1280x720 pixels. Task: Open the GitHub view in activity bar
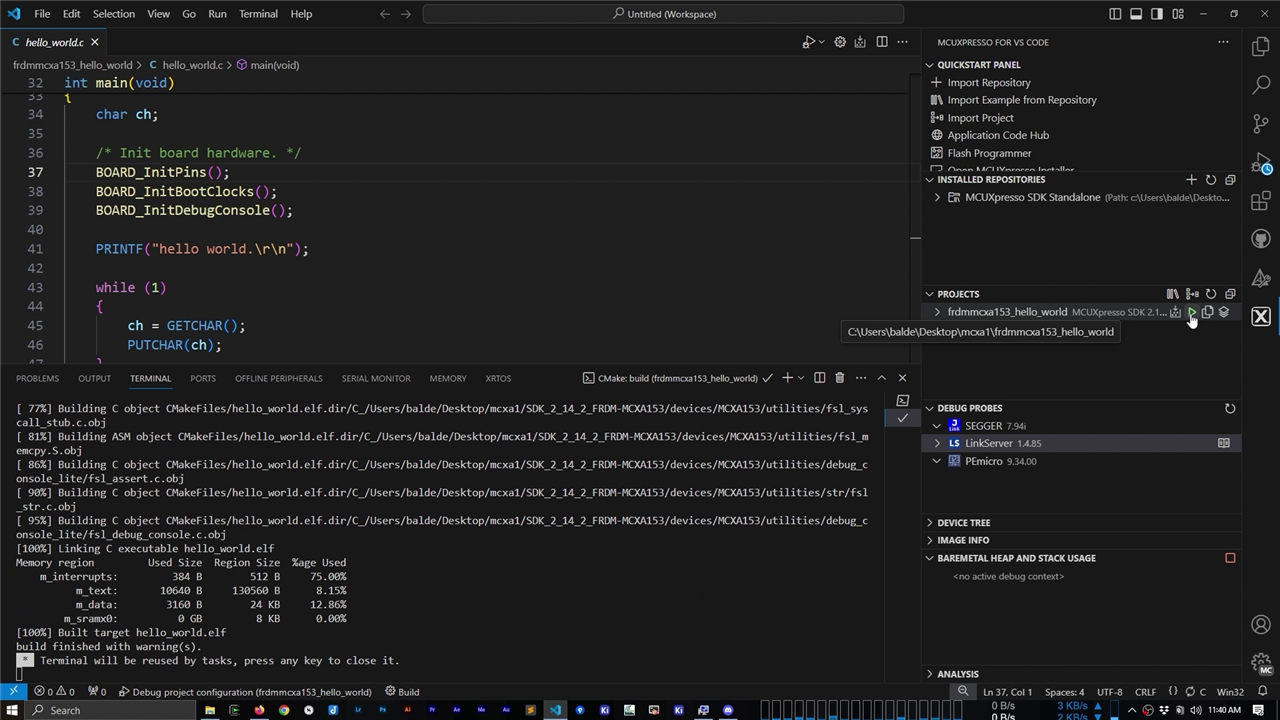click(x=1260, y=239)
